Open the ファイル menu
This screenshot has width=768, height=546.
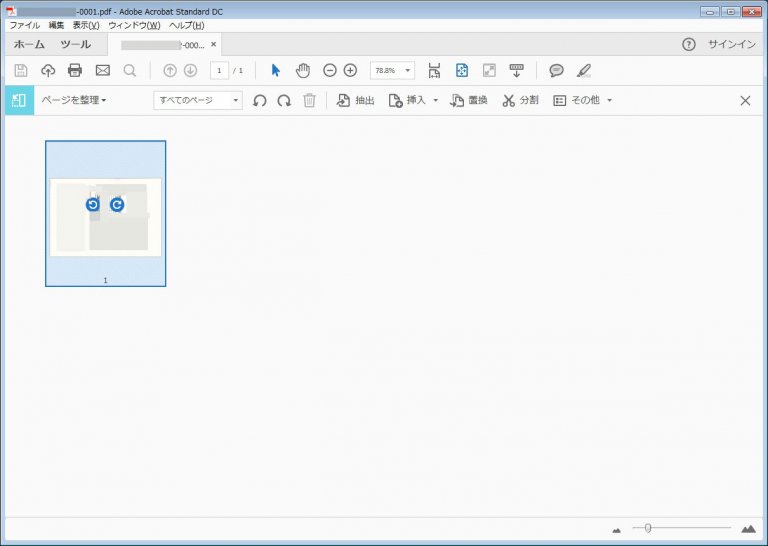(25, 25)
